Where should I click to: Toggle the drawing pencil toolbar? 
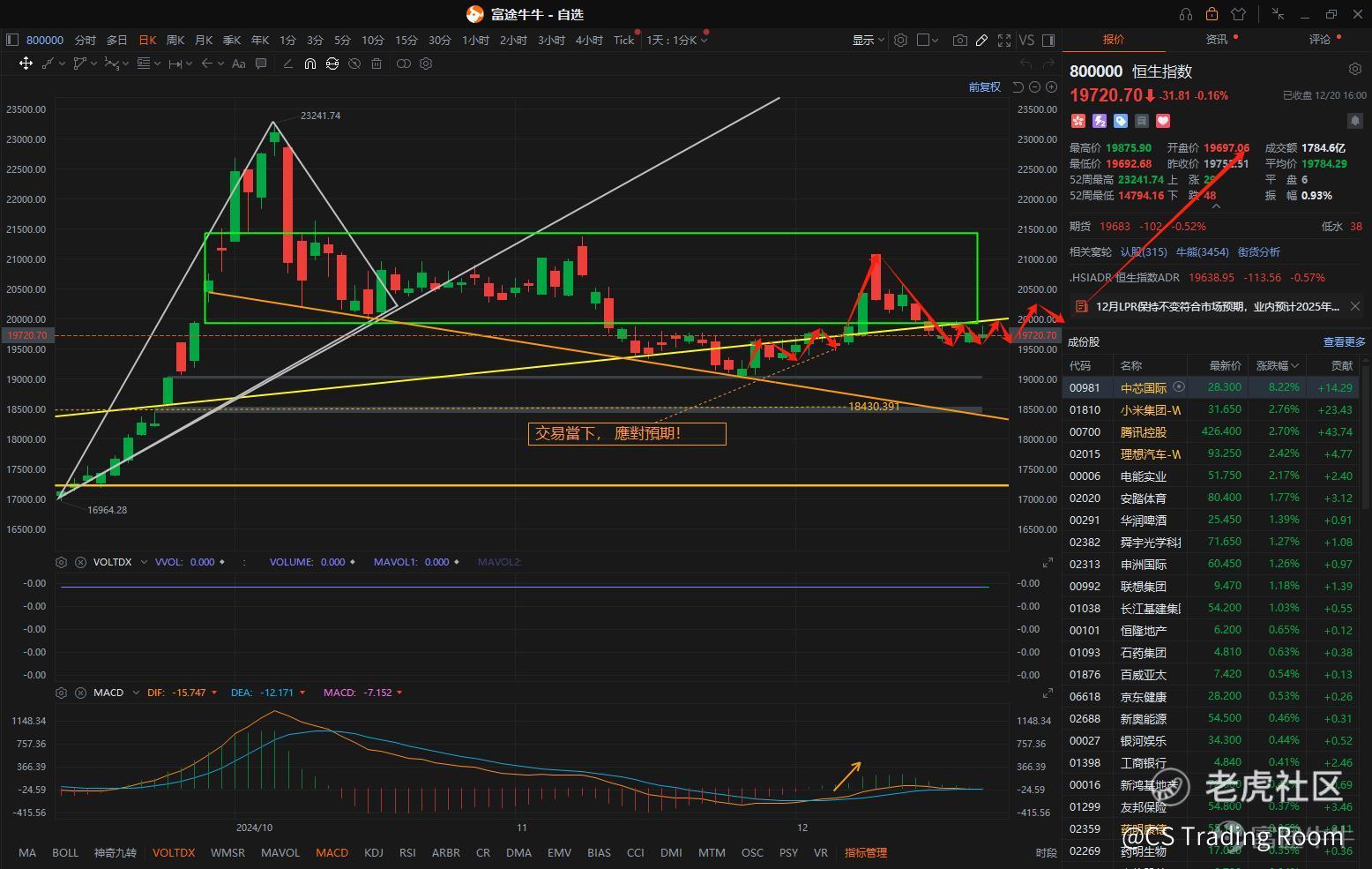pyautogui.click(x=981, y=40)
